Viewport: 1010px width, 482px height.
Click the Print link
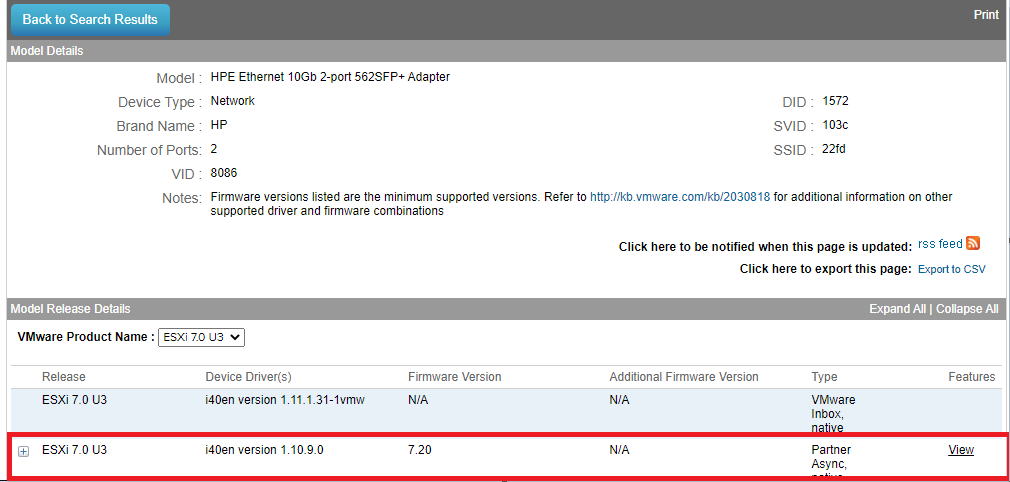tap(986, 15)
